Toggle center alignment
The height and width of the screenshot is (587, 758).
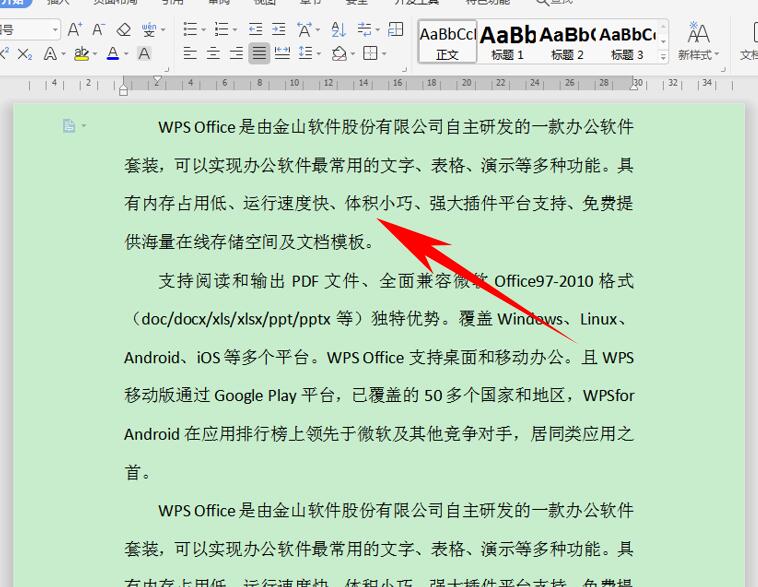(x=213, y=53)
